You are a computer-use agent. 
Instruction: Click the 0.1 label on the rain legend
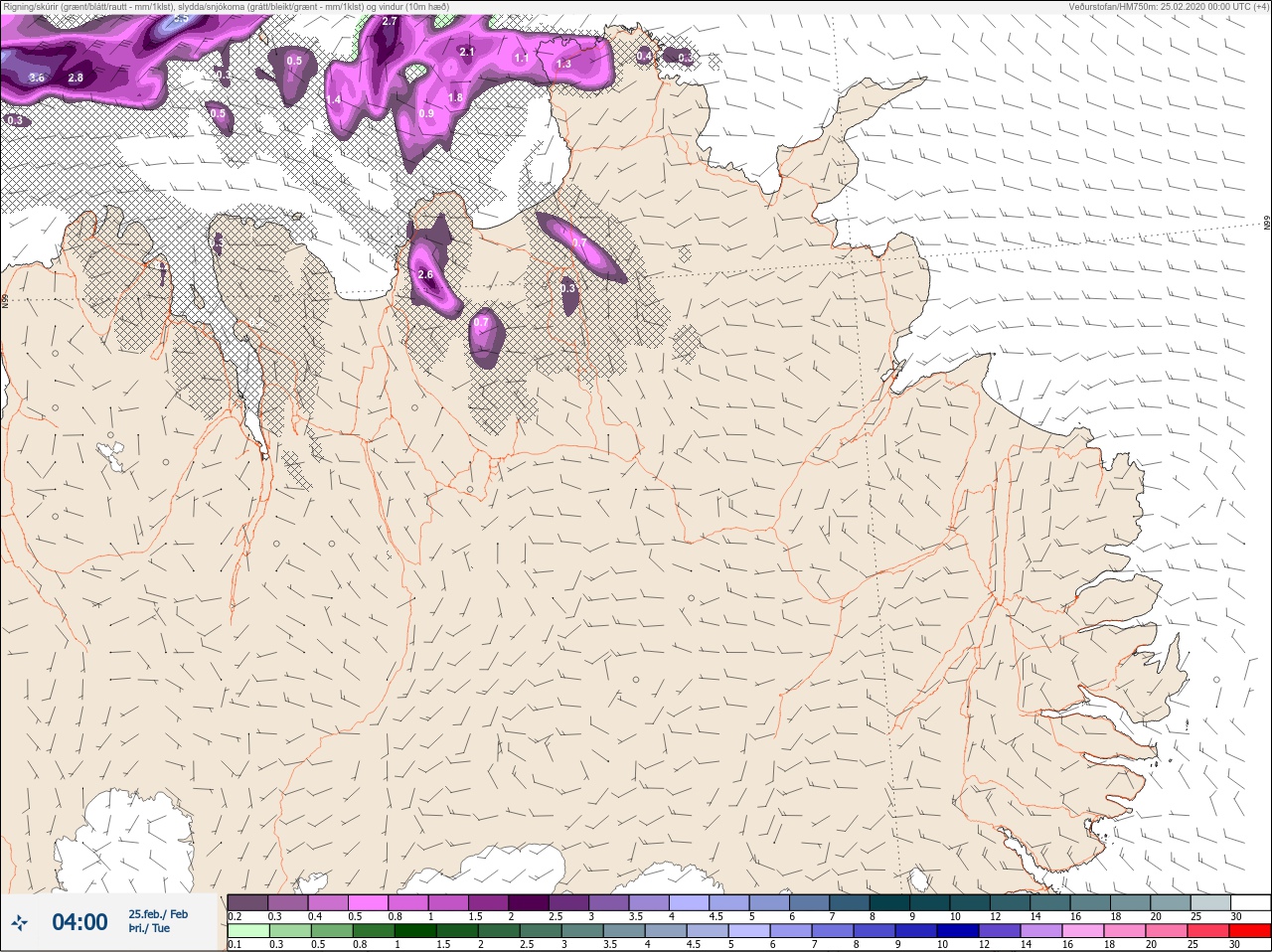[x=235, y=944]
